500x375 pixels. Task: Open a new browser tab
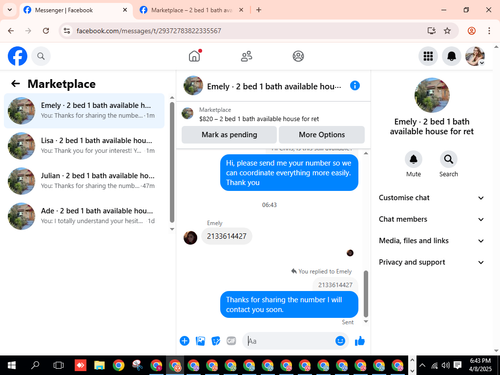[x=259, y=10]
